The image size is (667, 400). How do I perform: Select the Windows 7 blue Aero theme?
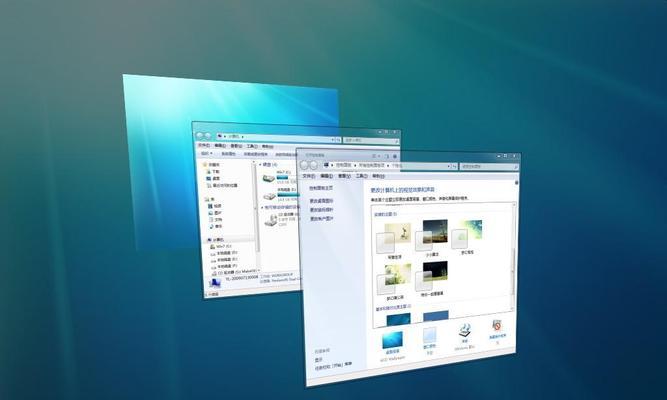pyautogui.click(x=399, y=320)
